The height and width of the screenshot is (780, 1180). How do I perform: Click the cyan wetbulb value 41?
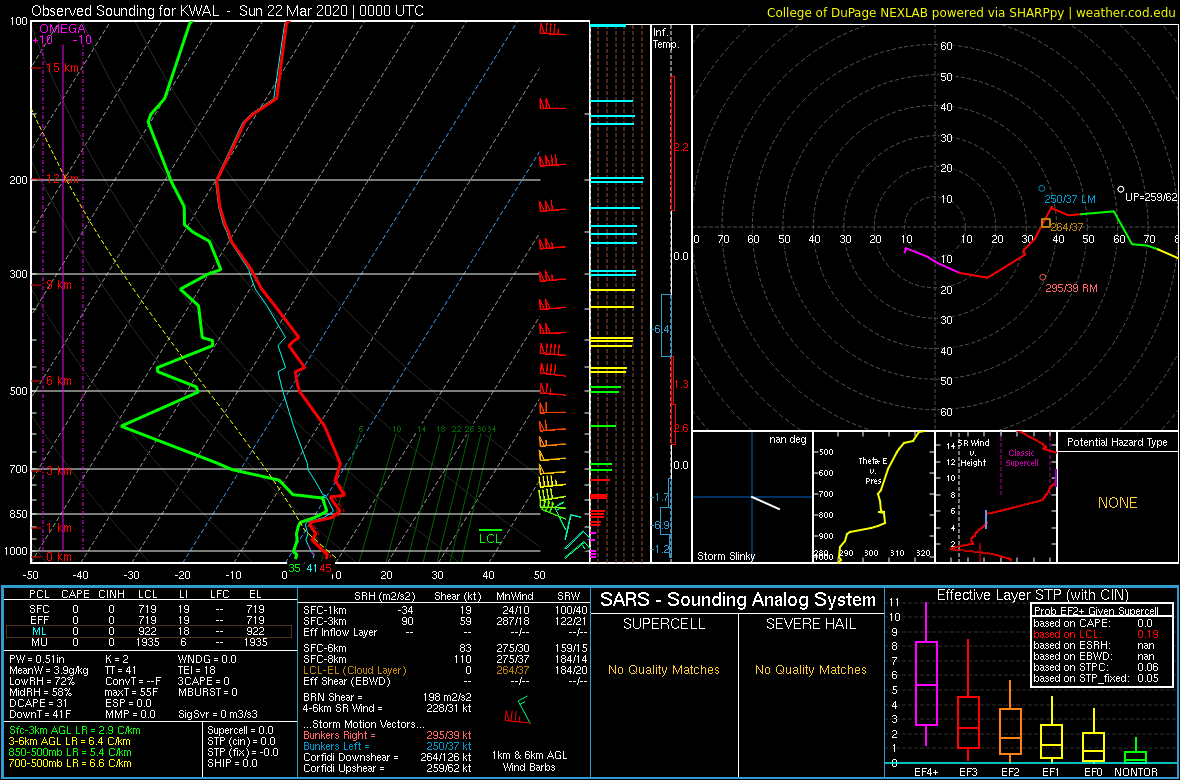point(311,568)
